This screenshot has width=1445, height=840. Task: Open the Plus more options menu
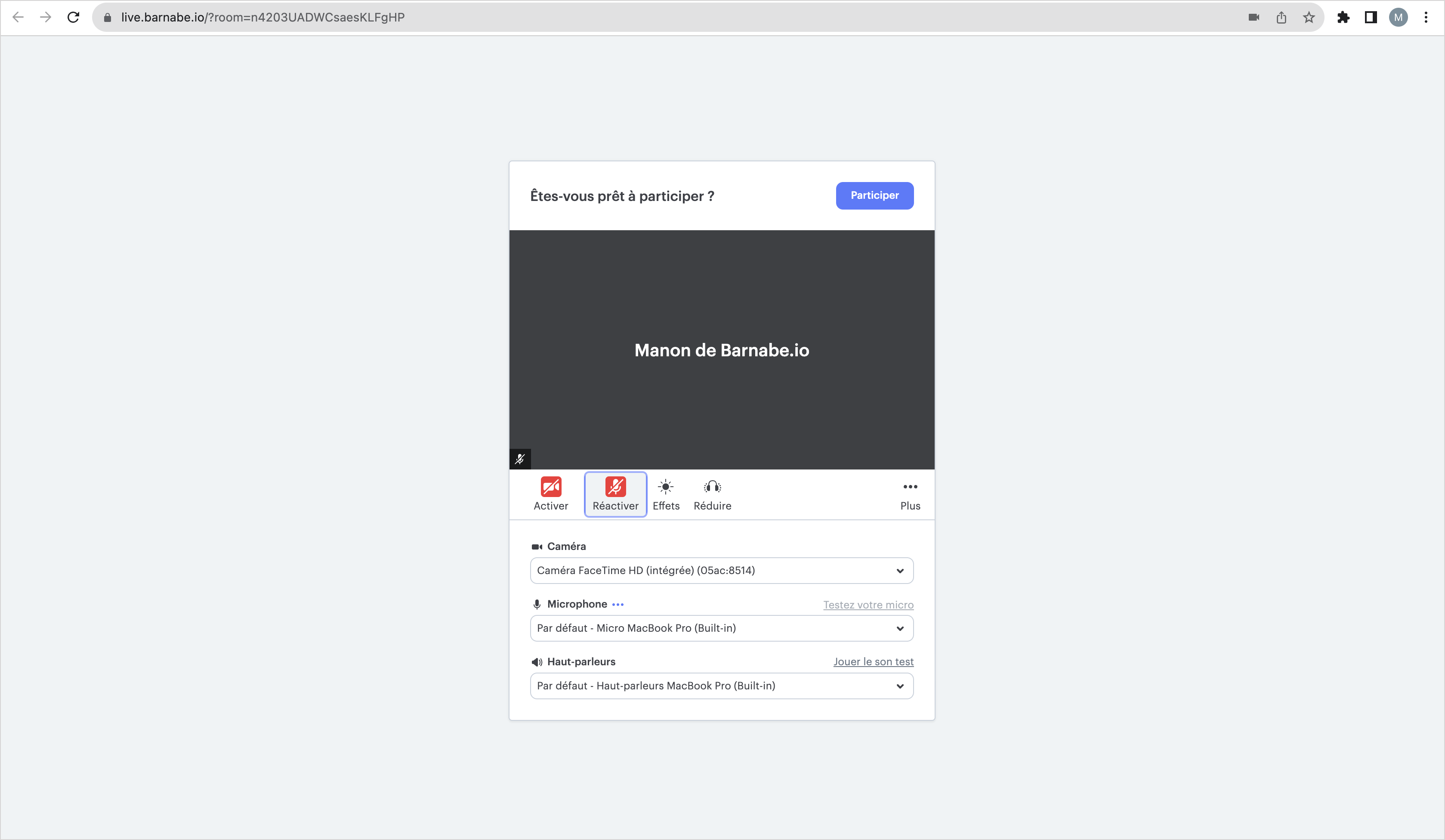[x=910, y=494]
